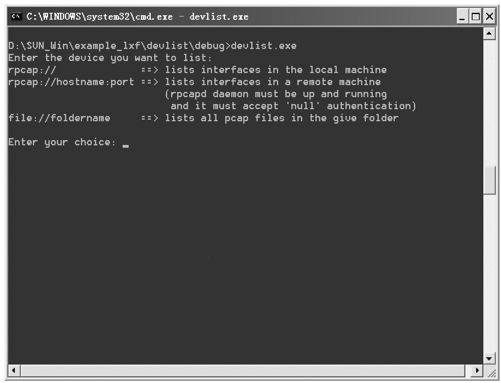Click the title bar text cmd.exe - devlist.exe

(x=192, y=16)
